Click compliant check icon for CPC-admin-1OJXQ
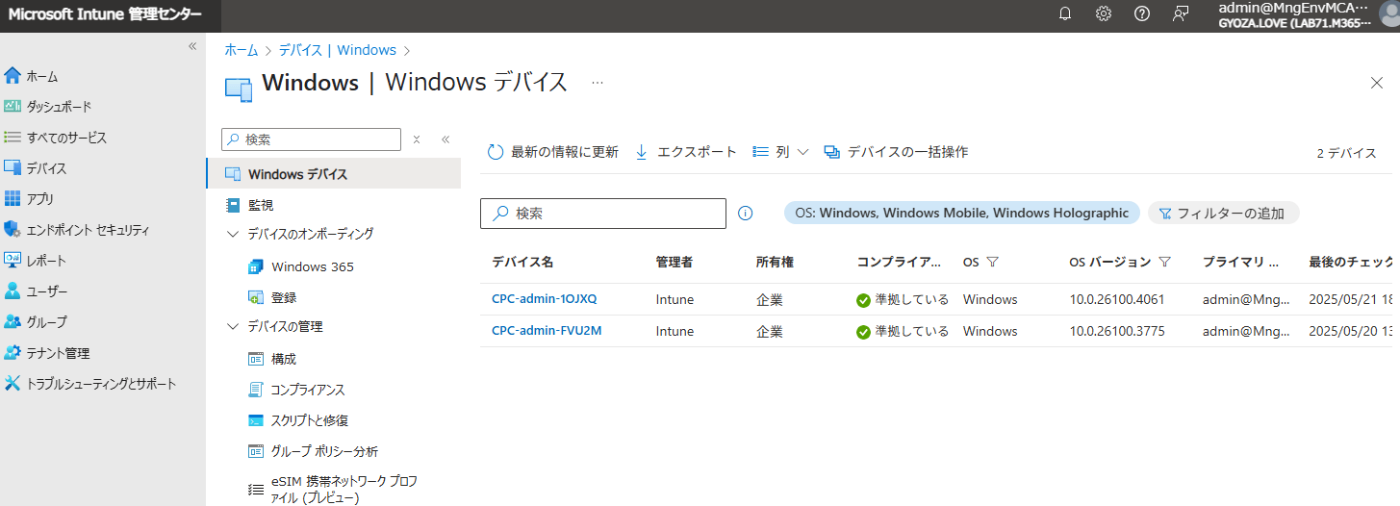 tap(863, 300)
